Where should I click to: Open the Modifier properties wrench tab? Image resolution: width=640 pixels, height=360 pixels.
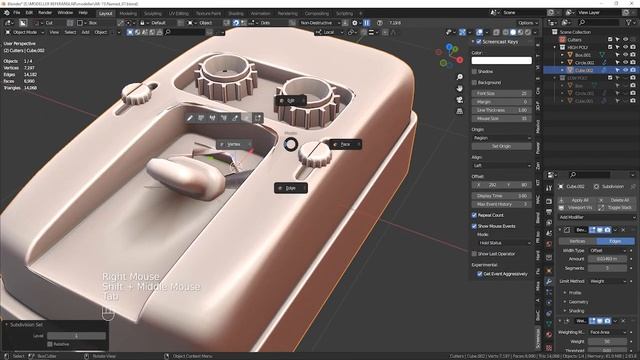coord(549,282)
